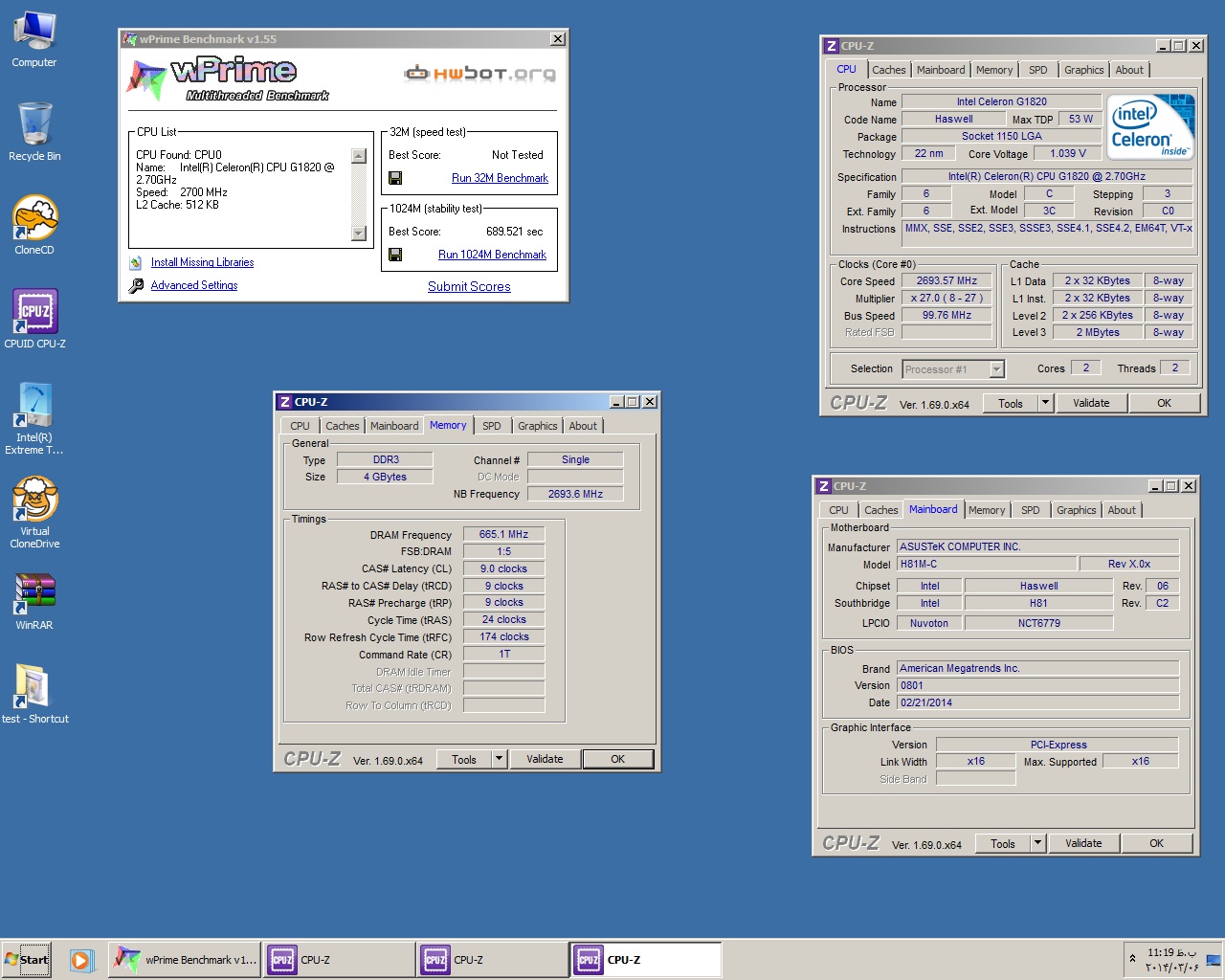The image size is (1225, 980).
Task: Click the clock in system tray
Action: point(1172,960)
